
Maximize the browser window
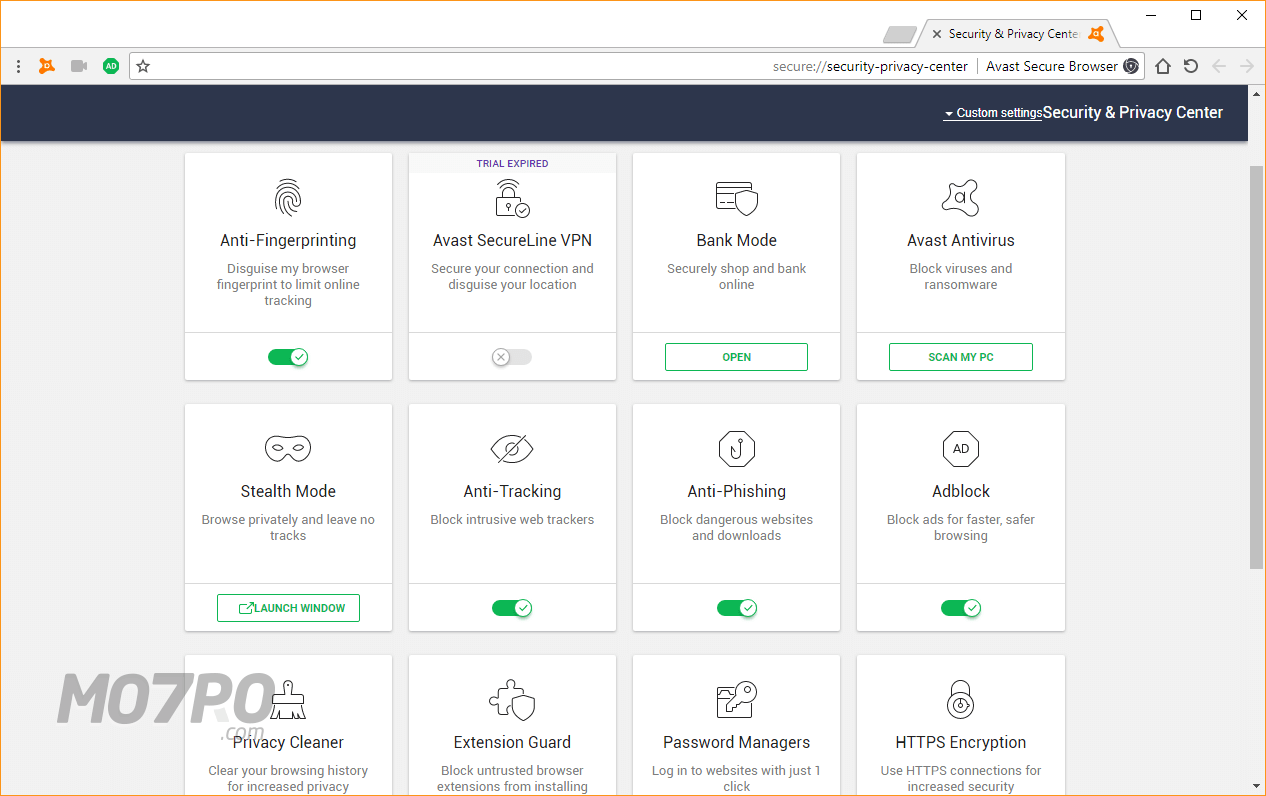1196,15
